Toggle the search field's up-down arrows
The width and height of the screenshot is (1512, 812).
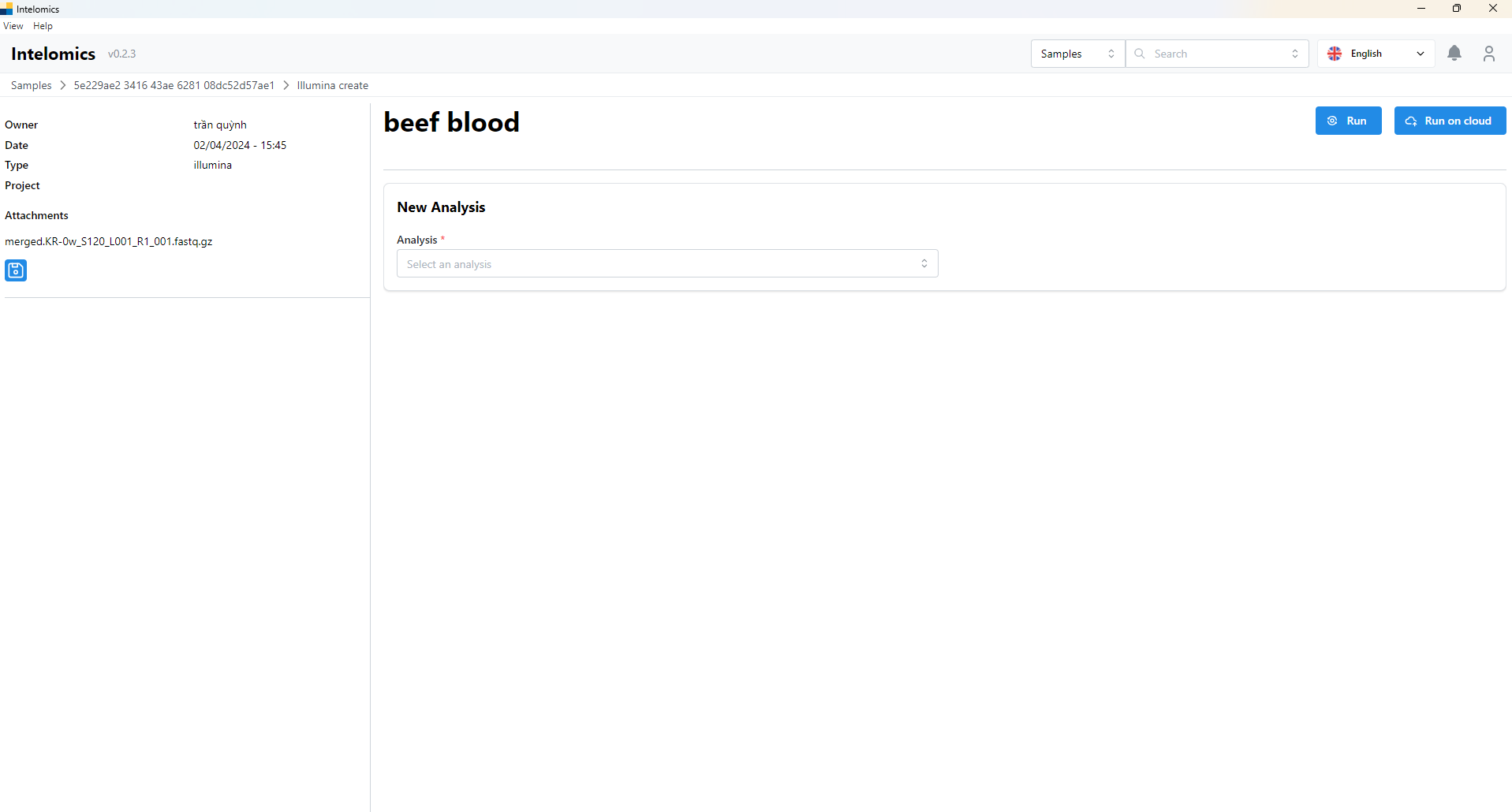pyautogui.click(x=1294, y=54)
